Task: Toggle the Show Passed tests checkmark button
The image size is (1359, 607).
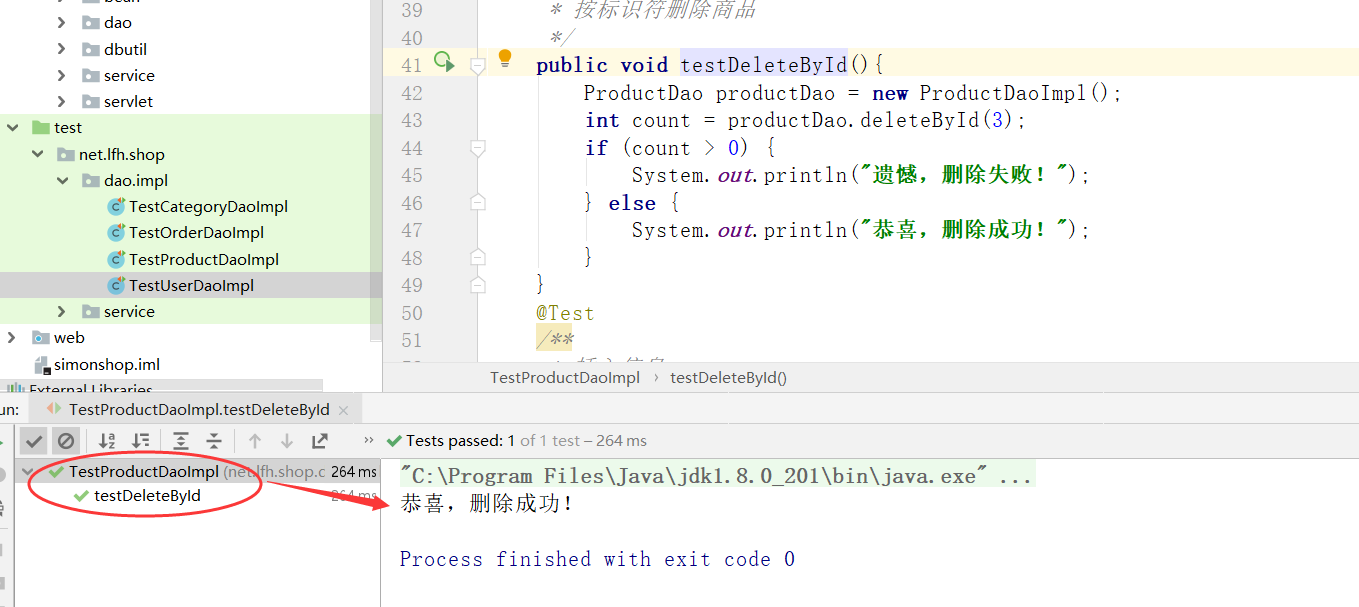Action: coord(34,441)
